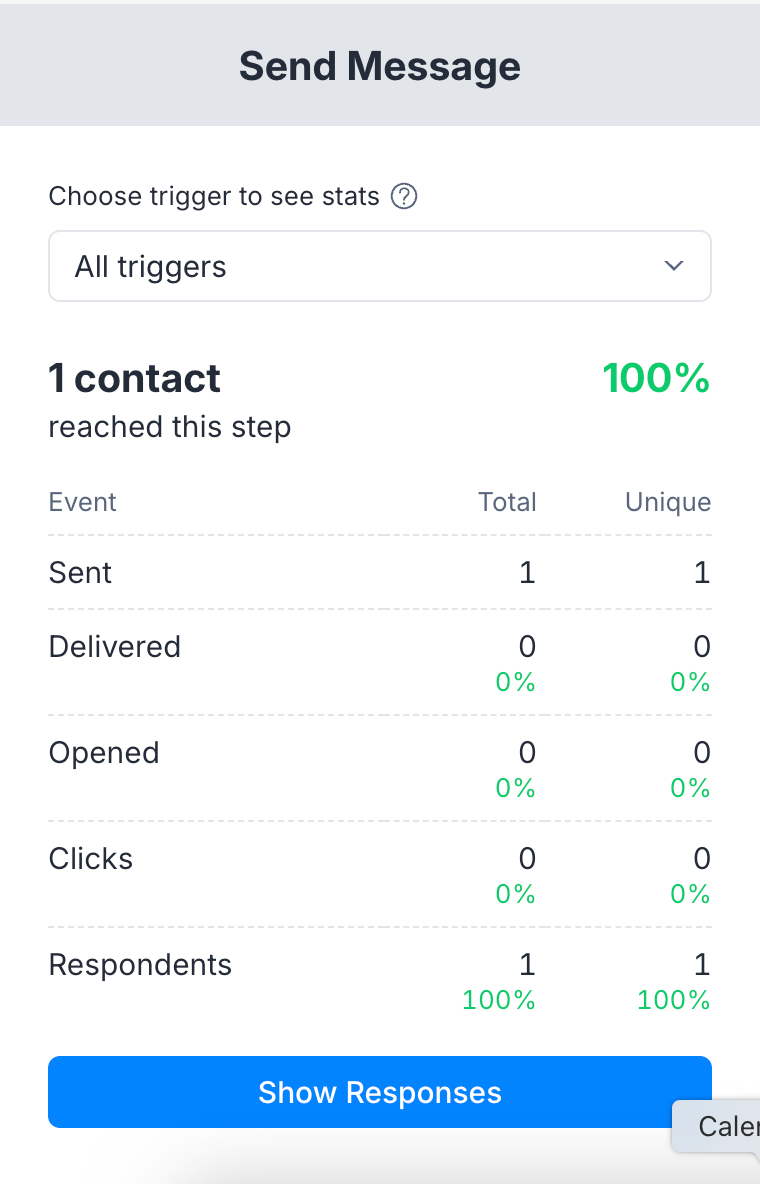Open the All triggers dropdown
Screen dimensions: 760x1184
[380, 266]
